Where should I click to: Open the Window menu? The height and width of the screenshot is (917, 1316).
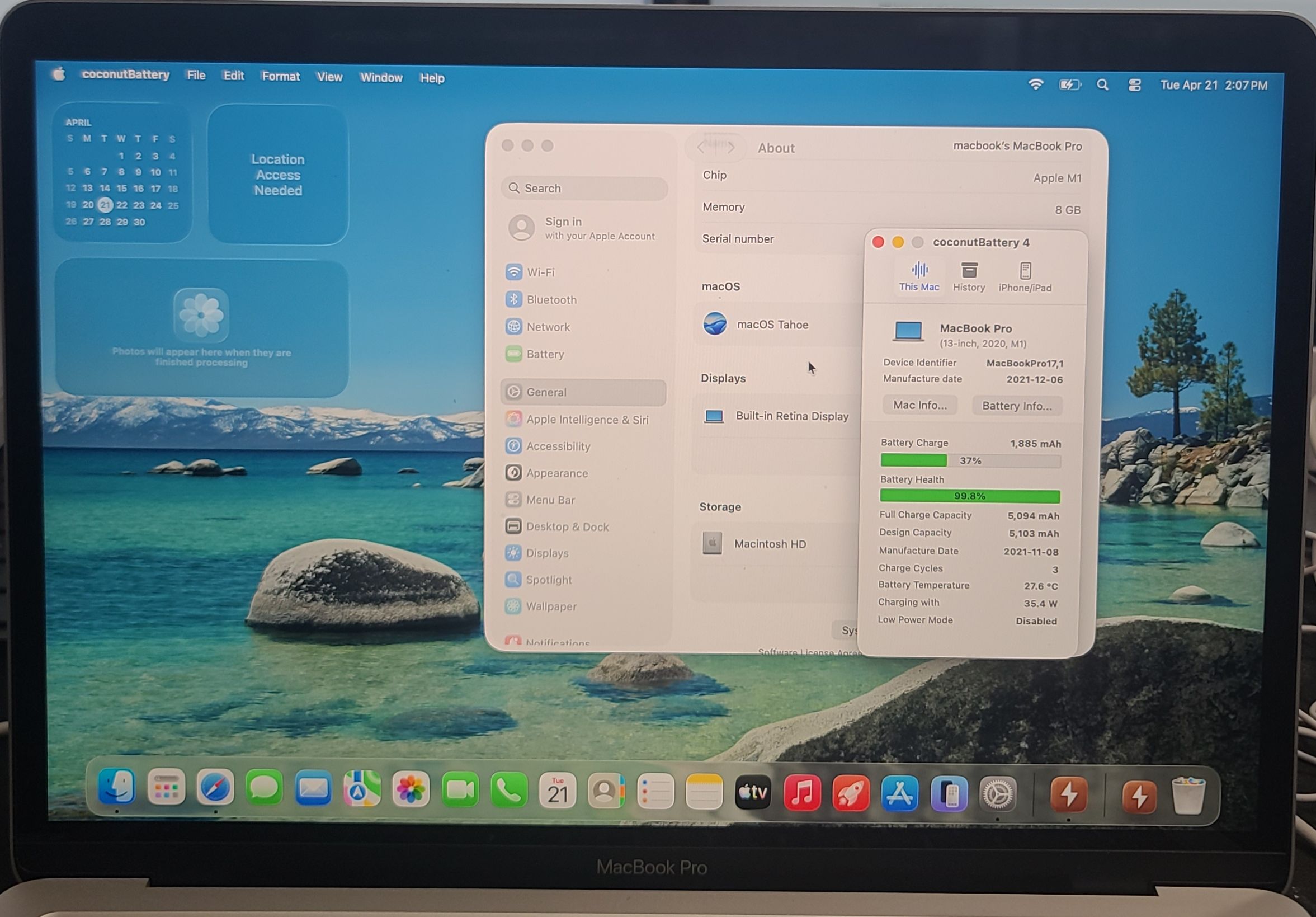(380, 77)
